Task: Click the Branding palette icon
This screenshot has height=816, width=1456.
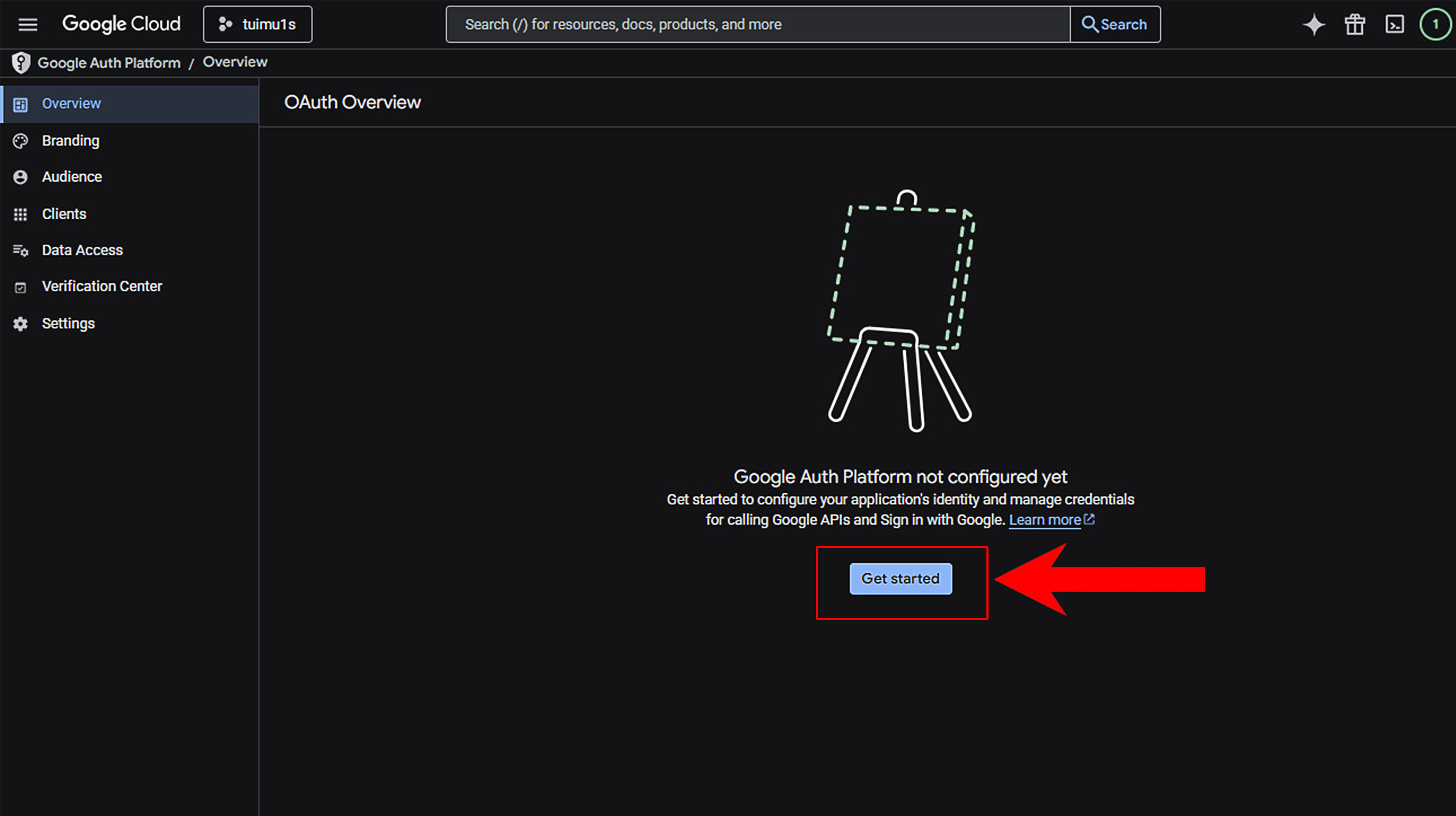Action: click(20, 141)
